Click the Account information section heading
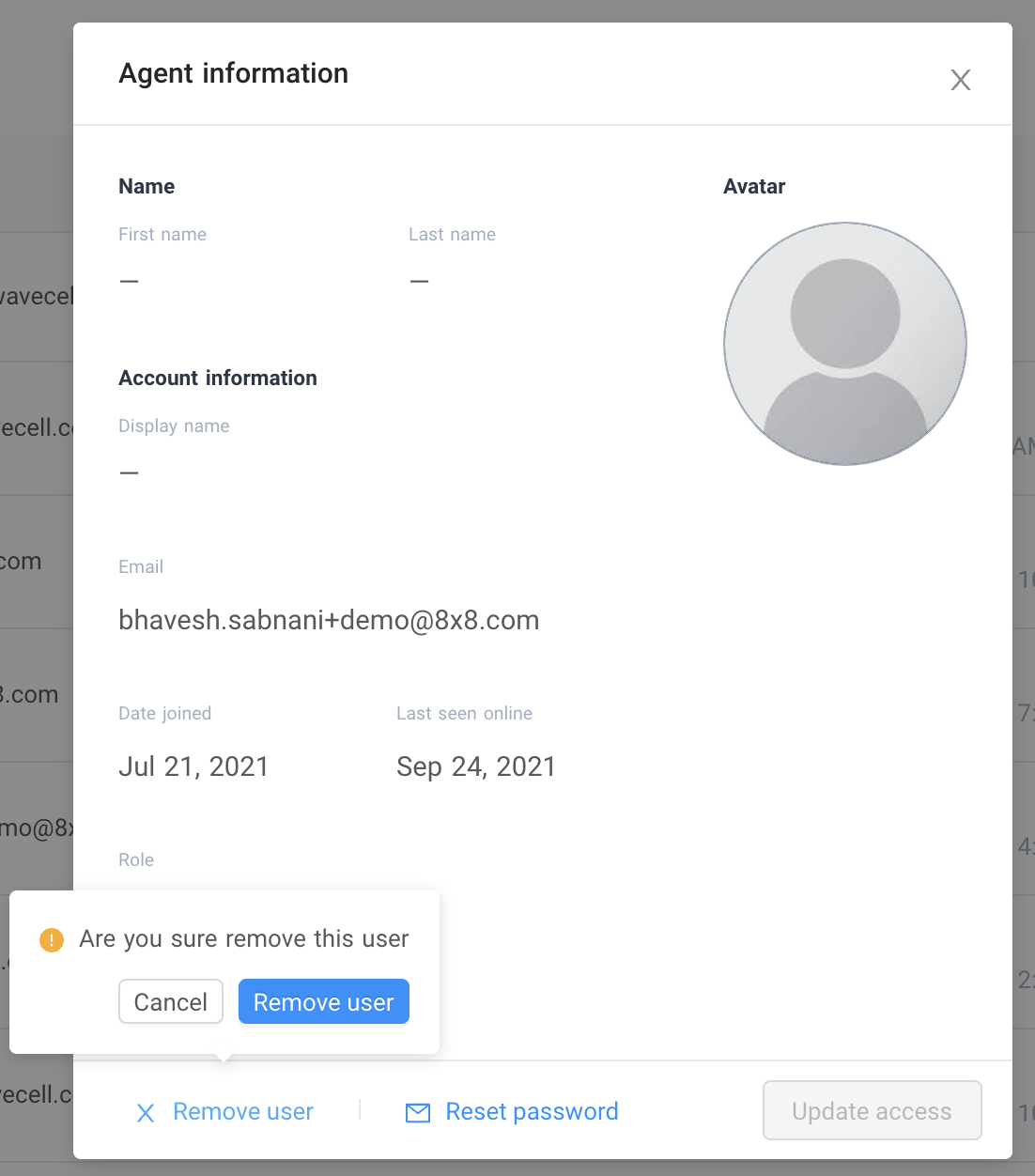1035x1176 pixels. [x=218, y=378]
